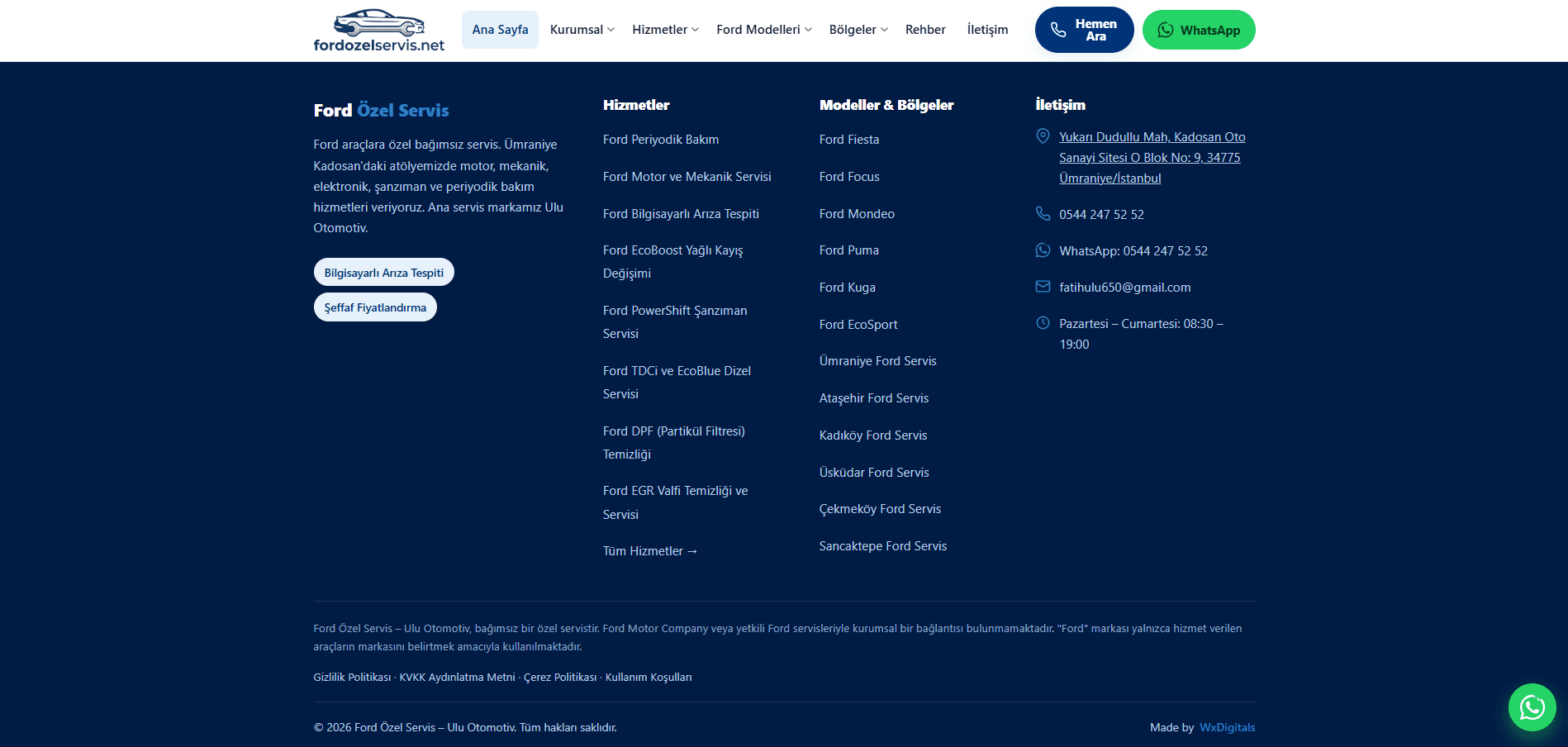The height and width of the screenshot is (747, 1568).
Task: Expand the Hizmetler dropdown in navbar
Action: (666, 30)
